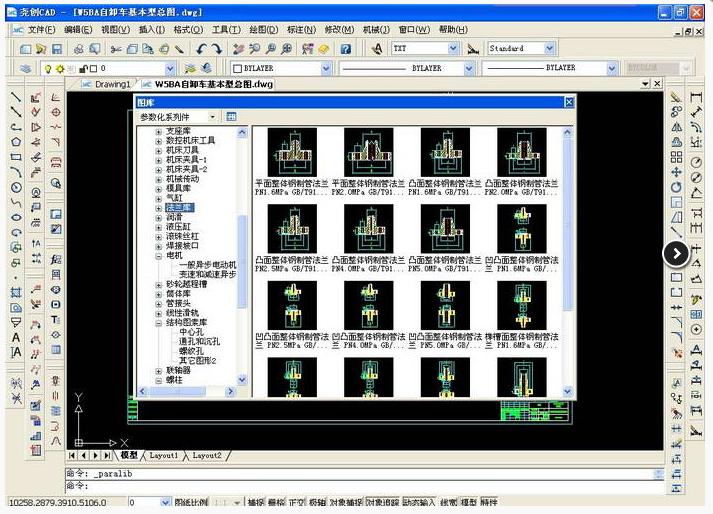This screenshot has height=514, width=713.
Task: Click the Redo arrow in the toolbar
Action: [x=217, y=48]
